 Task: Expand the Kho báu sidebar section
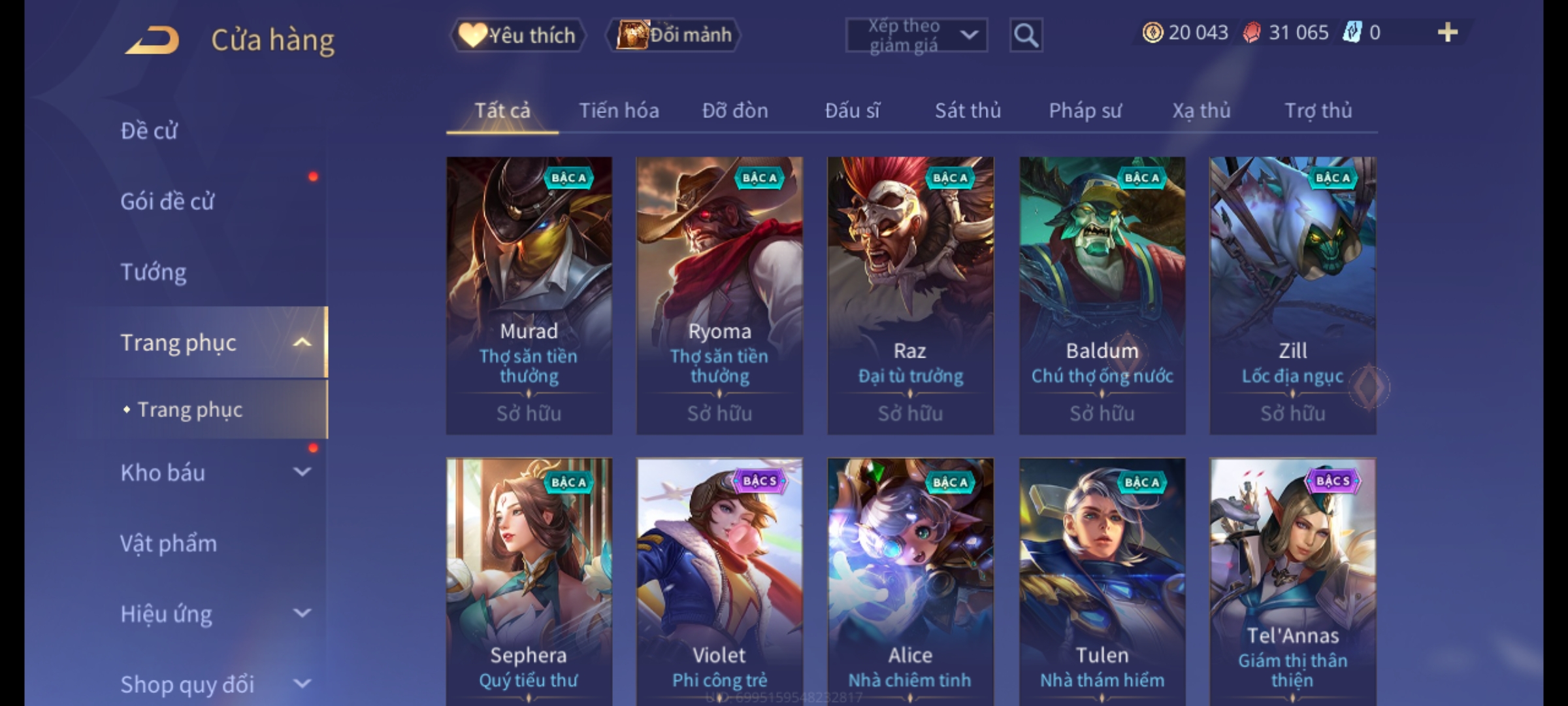click(x=302, y=472)
